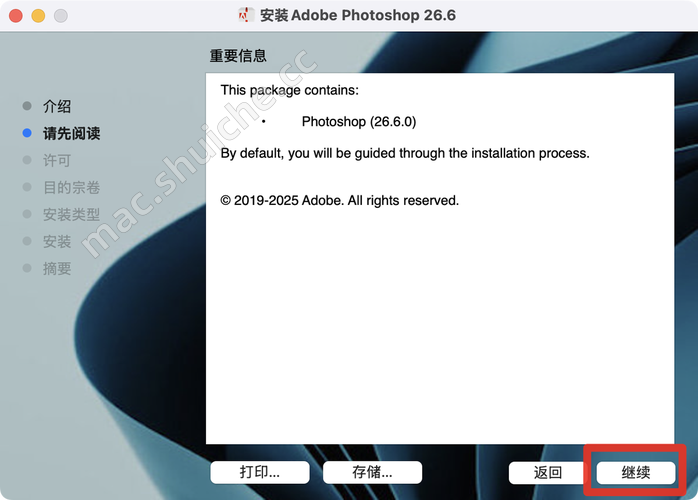Click the 返回 (Go Back) button
Screen dimensions: 698x500
(547, 472)
